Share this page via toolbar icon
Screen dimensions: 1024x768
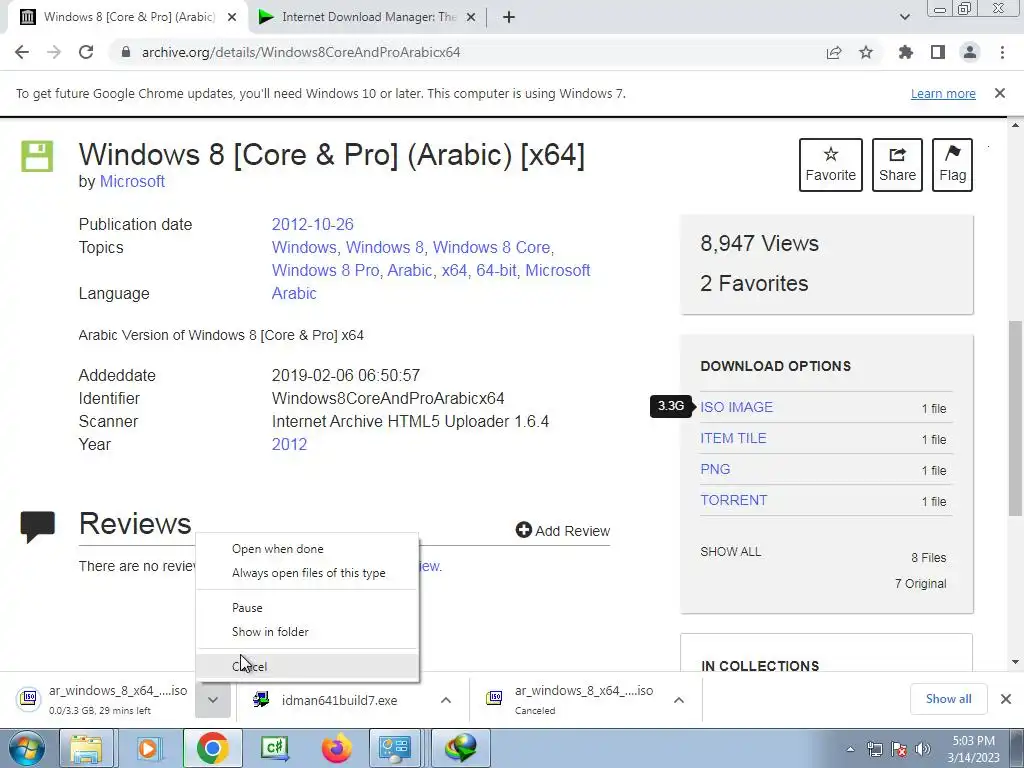tap(834, 52)
